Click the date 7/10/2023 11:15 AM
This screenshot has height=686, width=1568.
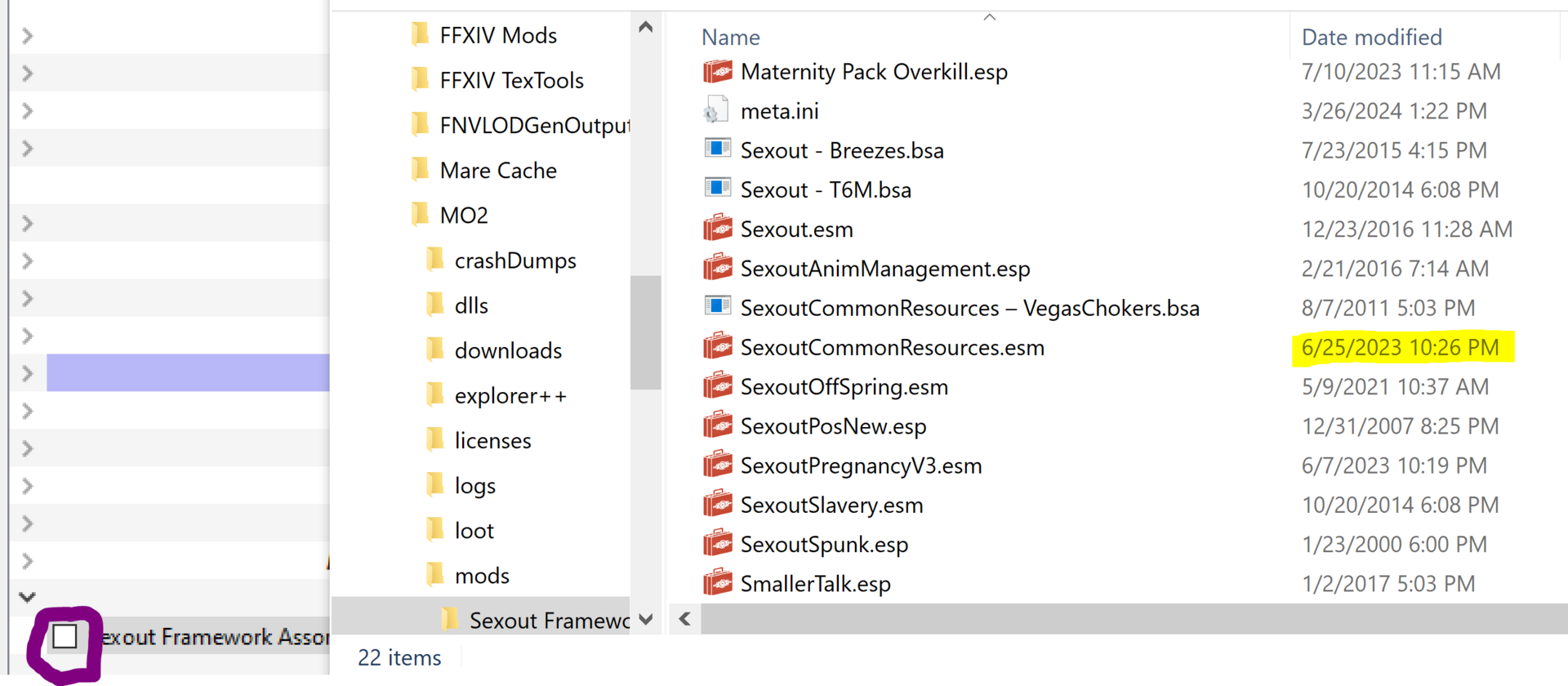coord(1401,72)
